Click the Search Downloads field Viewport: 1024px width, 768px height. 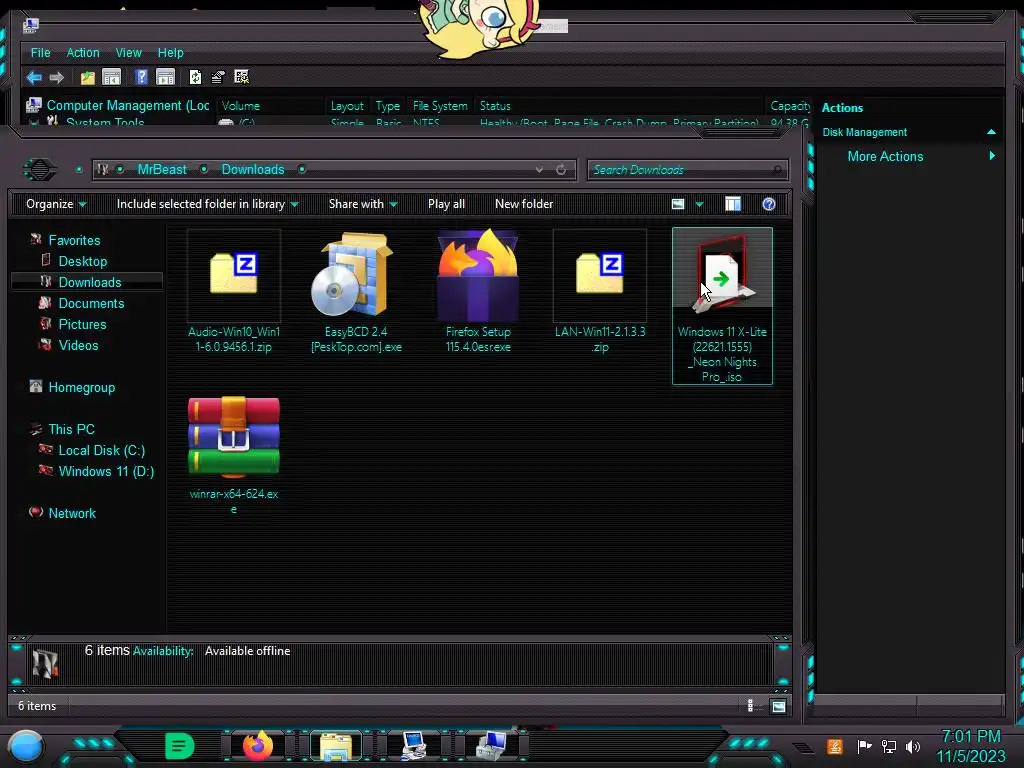click(687, 170)
